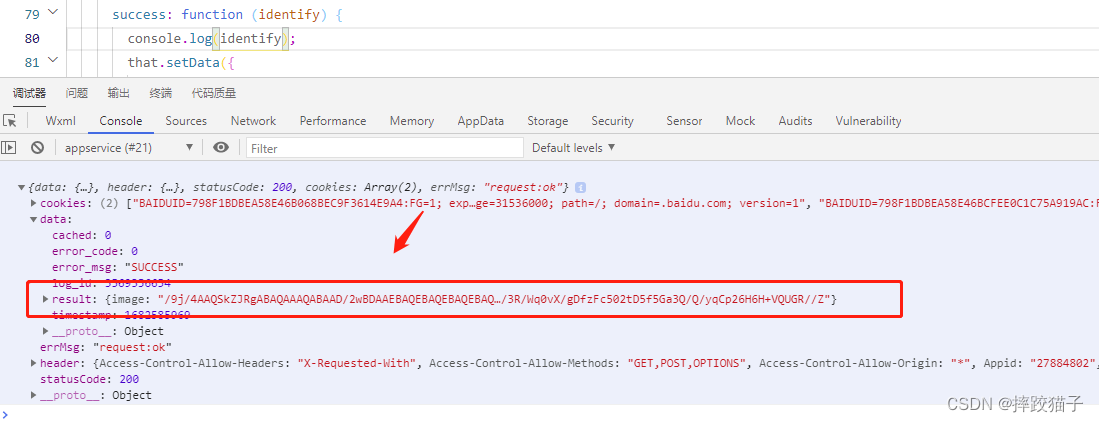Click into the Filter input field
Viewport: 1099px width, 422px height.
point(385,148)
